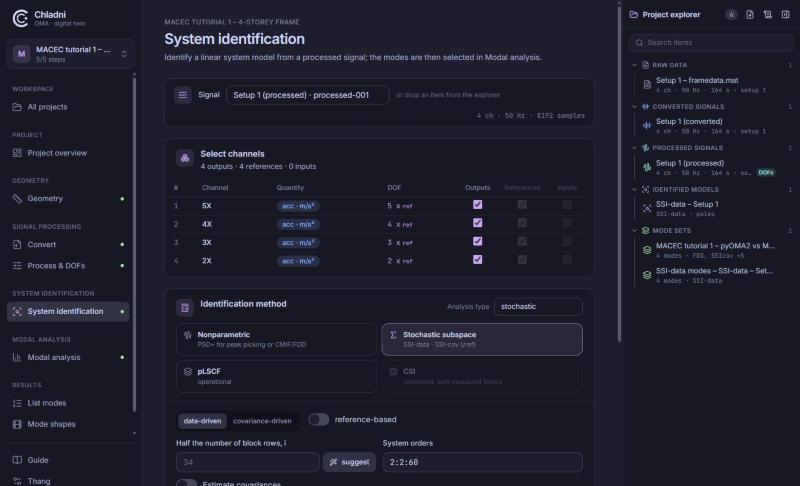
Task: Select the data-driven tab
Action: (x=203, y=421)
